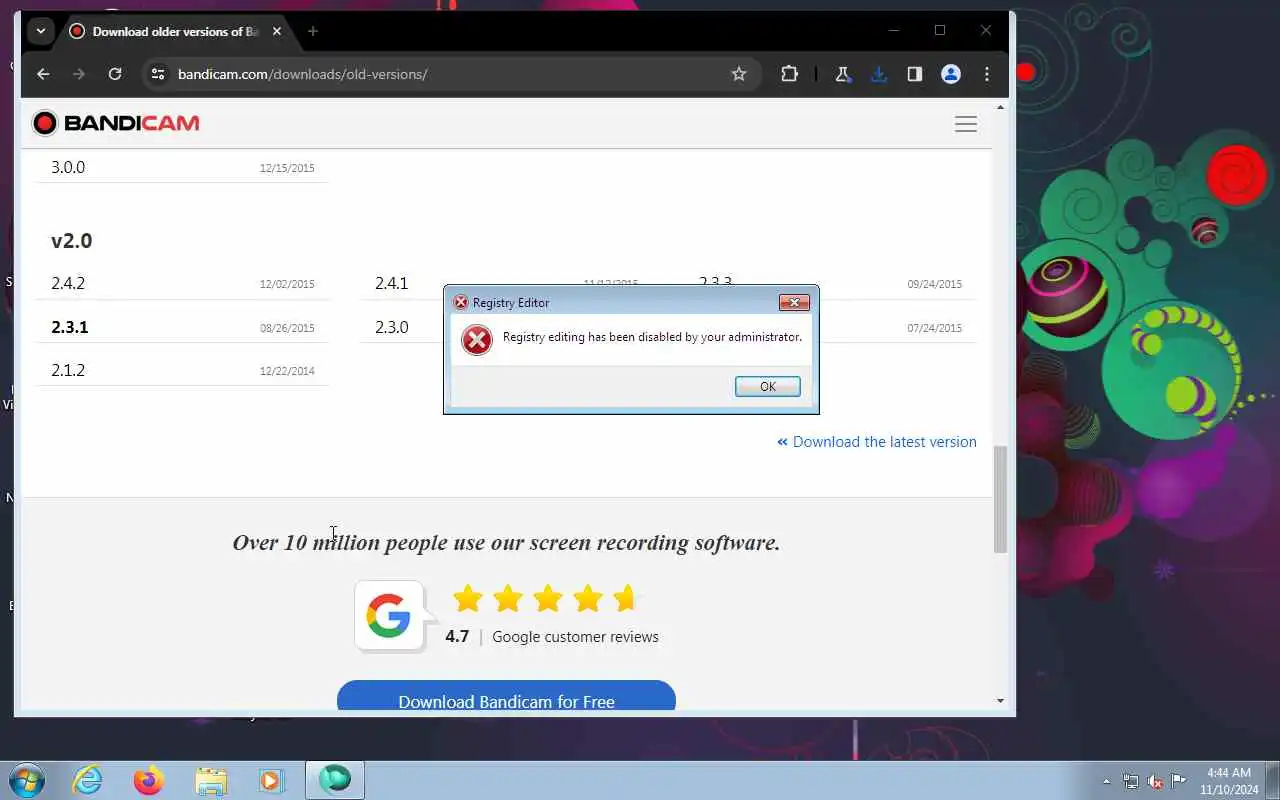Click the browser forward arrow

tap(79, 74)
